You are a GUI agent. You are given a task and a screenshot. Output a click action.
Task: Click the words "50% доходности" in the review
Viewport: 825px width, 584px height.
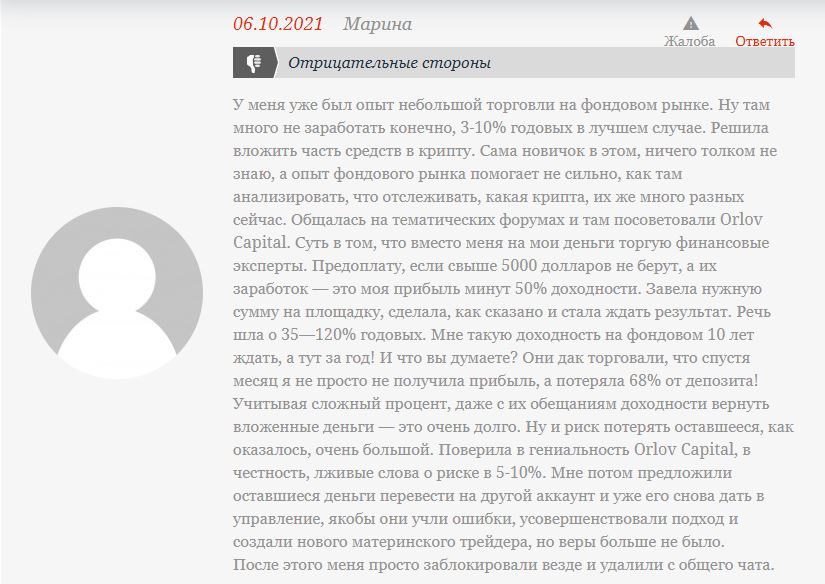(577, 289)
